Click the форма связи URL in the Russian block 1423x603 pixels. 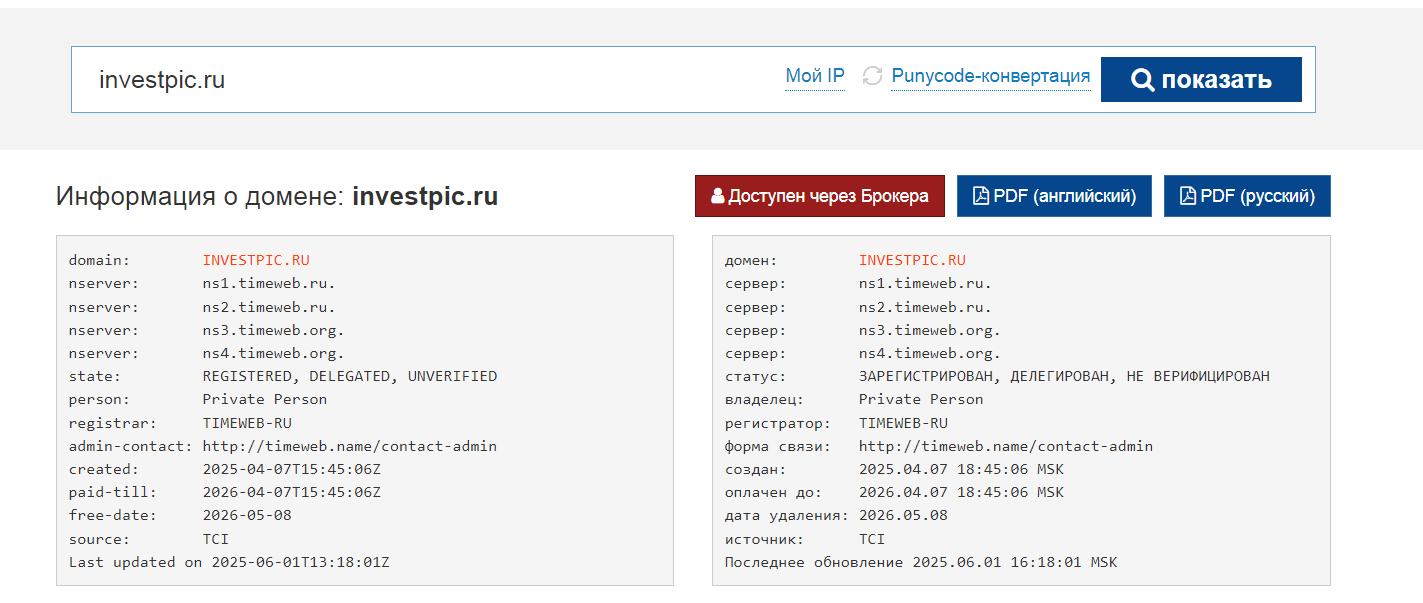[1005, 446]
